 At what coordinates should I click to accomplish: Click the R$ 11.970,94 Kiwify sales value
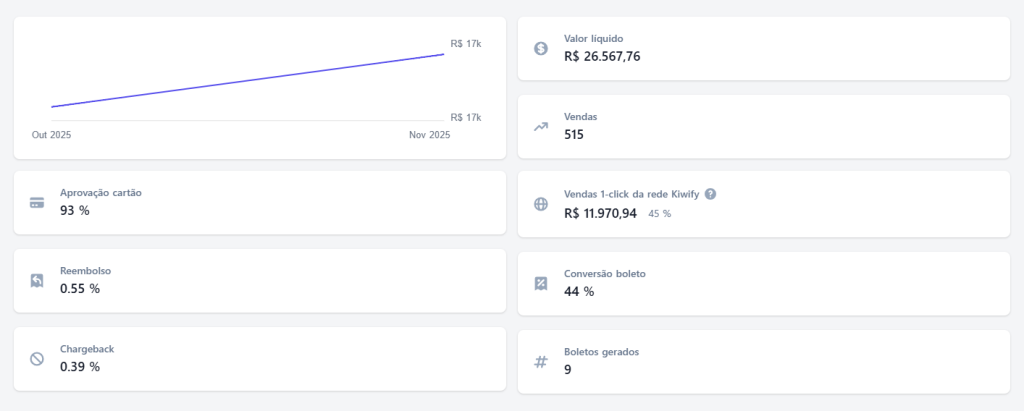601,213
